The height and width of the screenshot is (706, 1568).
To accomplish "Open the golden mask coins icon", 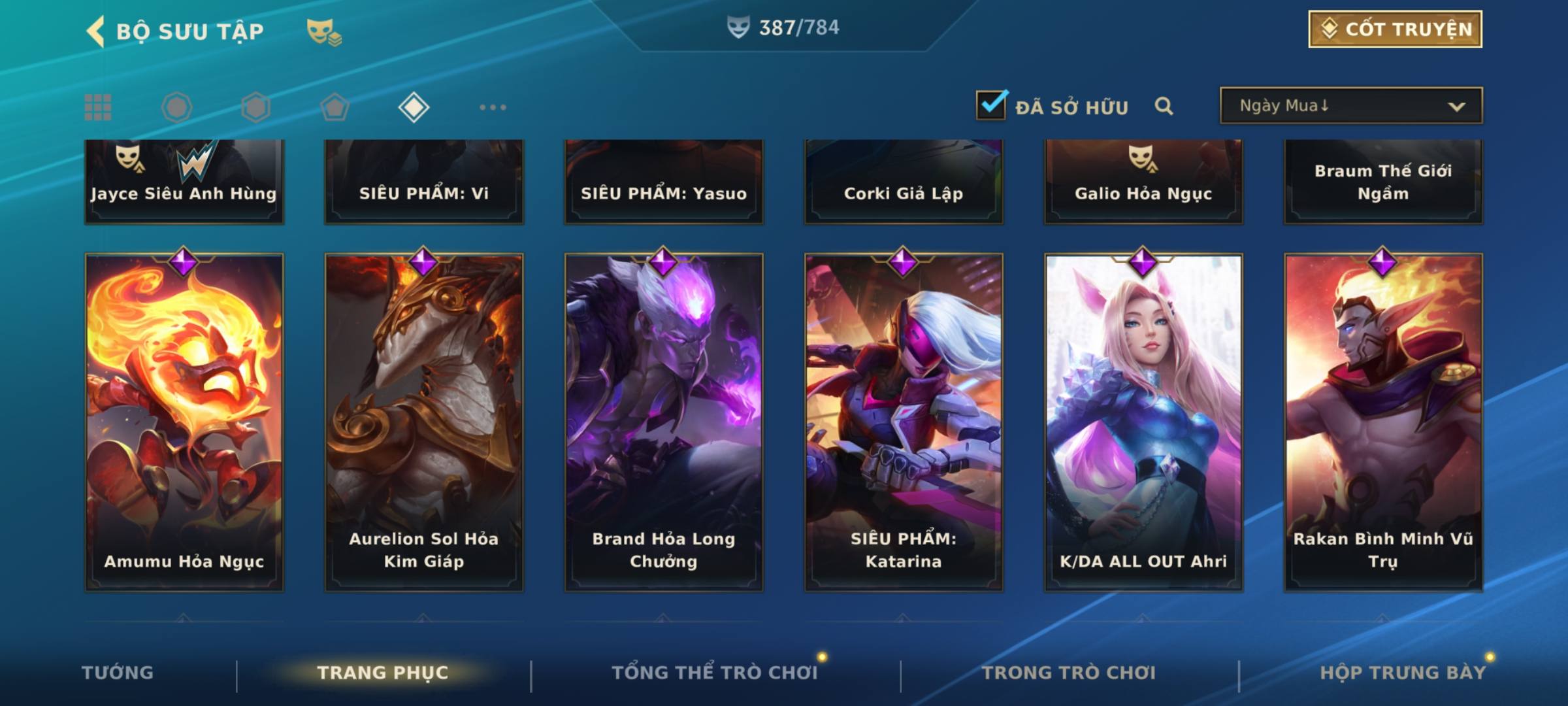I will coord(324,32).
